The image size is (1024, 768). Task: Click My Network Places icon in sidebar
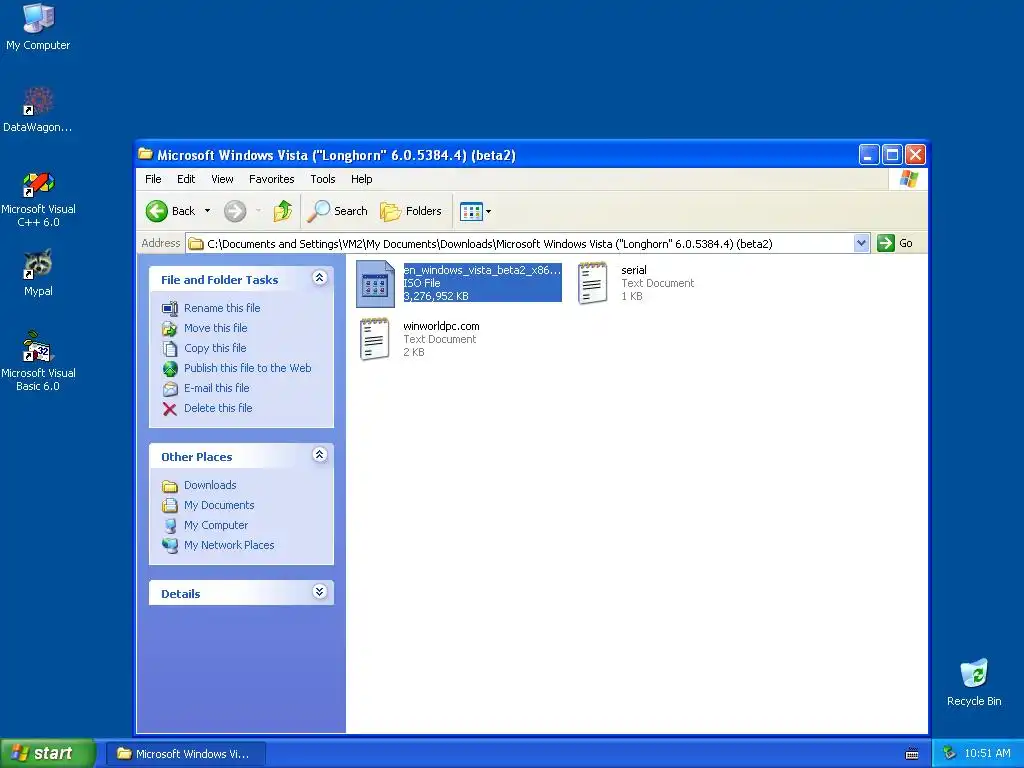point(170,545)
